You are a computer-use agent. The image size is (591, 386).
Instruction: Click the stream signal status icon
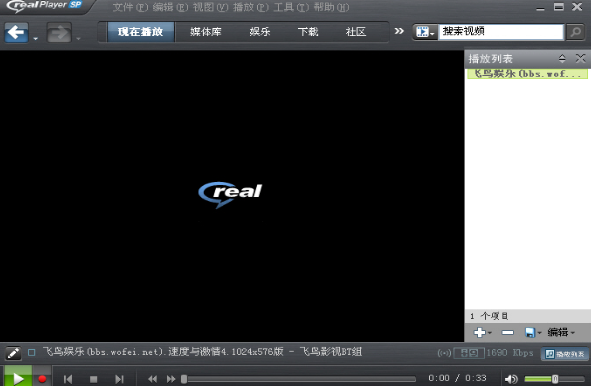point(444,353)
